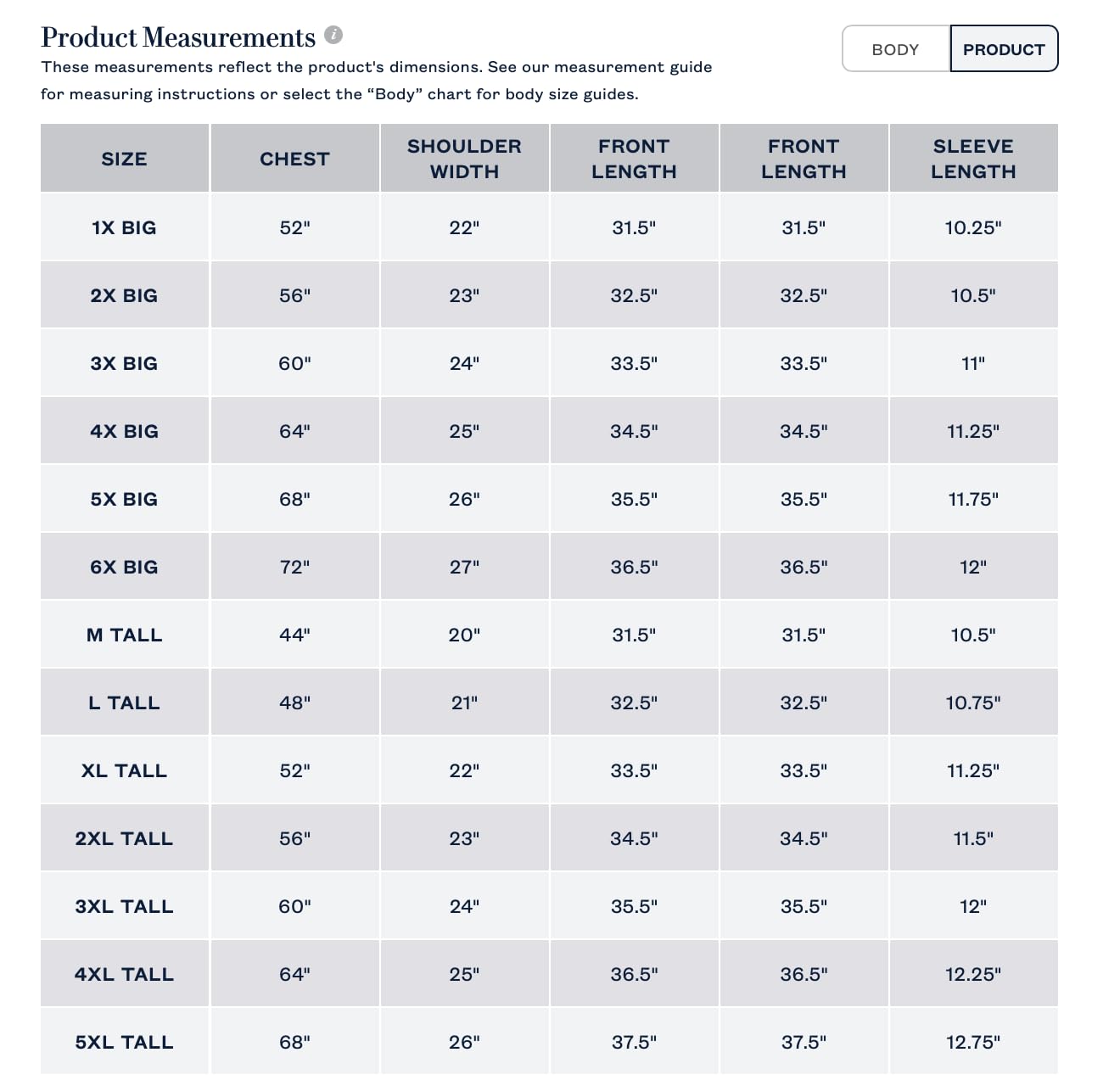Switch to the BODY size chart

click(895, 49)
